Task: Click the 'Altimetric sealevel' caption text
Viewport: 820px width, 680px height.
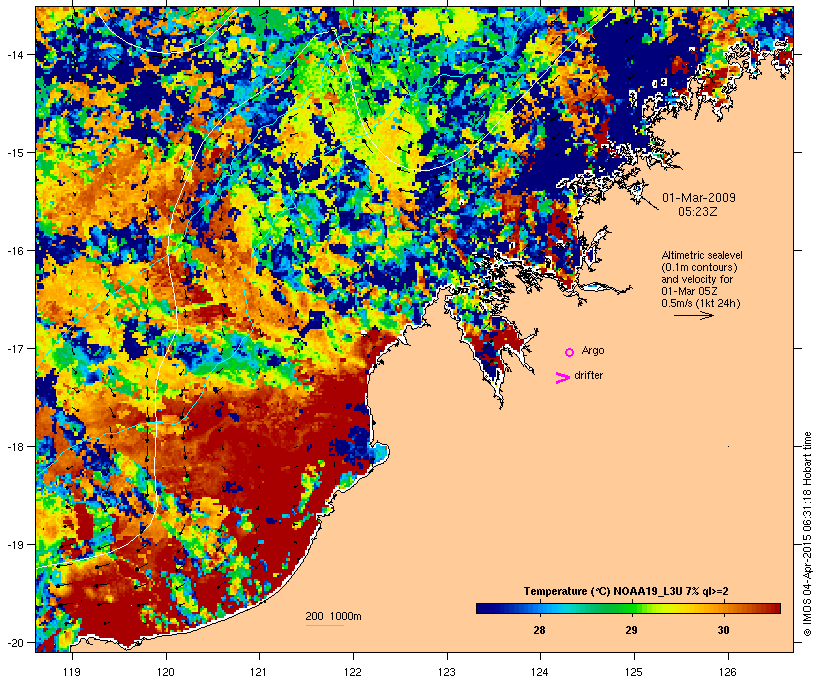Action: click(702, 255)
